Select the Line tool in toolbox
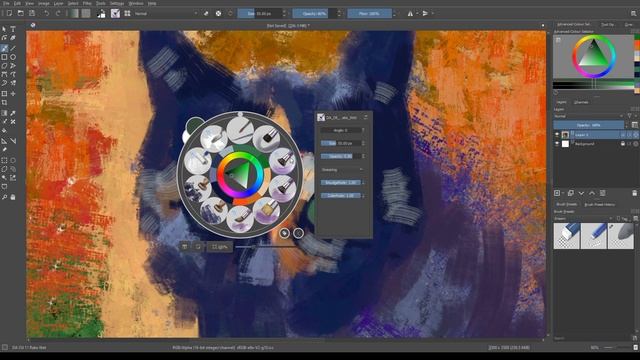 (13, 48)
